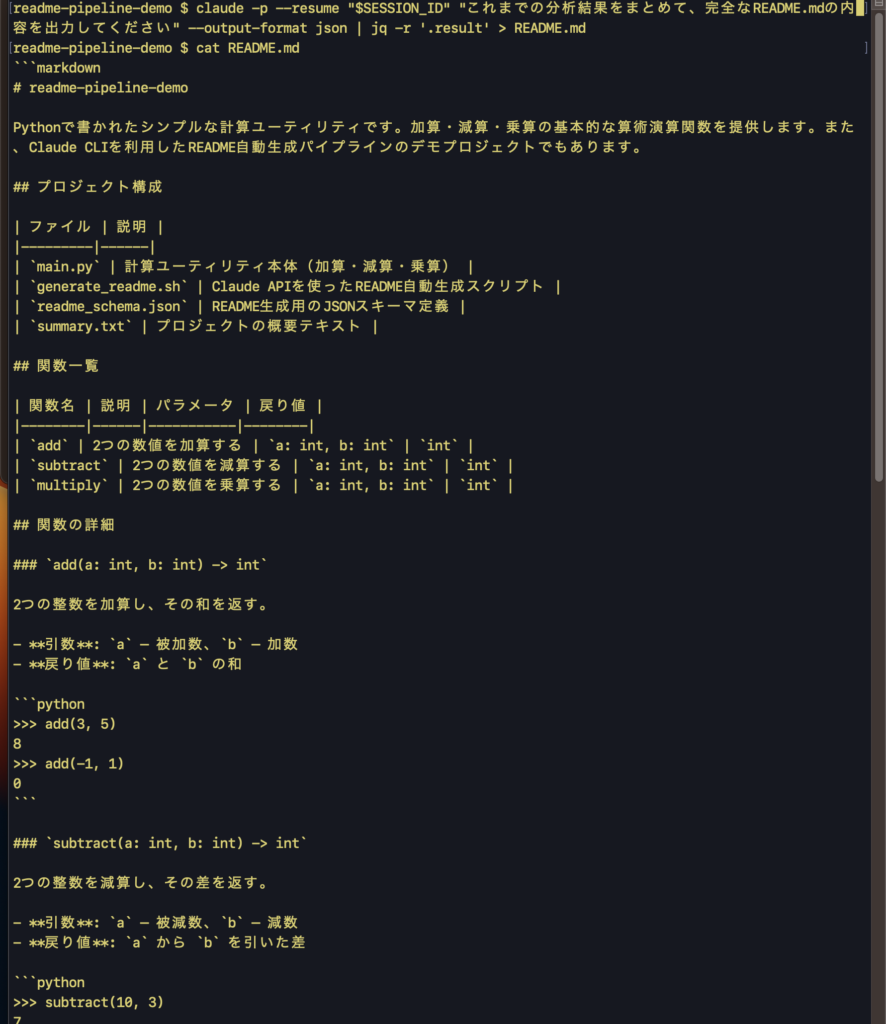
Task: Click the "## 関数一覧" heading
Action: click(x=56, y=366)
